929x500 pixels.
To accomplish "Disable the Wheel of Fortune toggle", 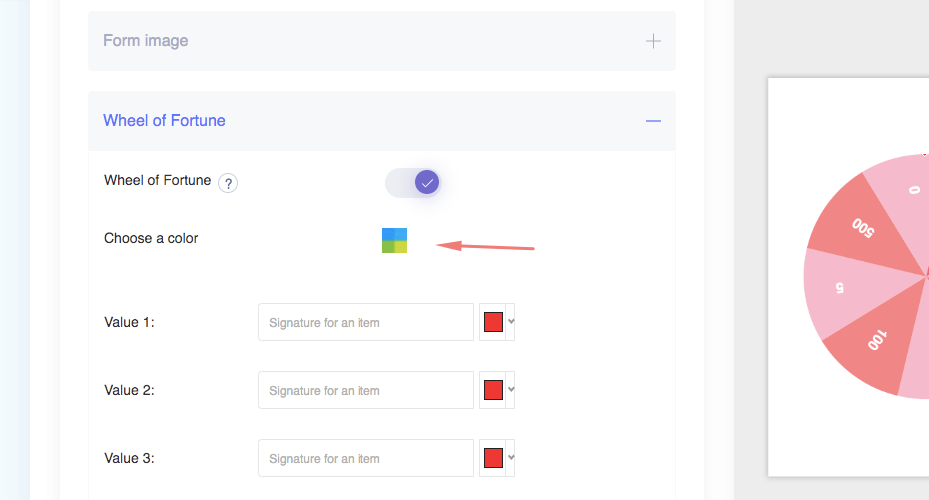I will [x=412, y=182].
